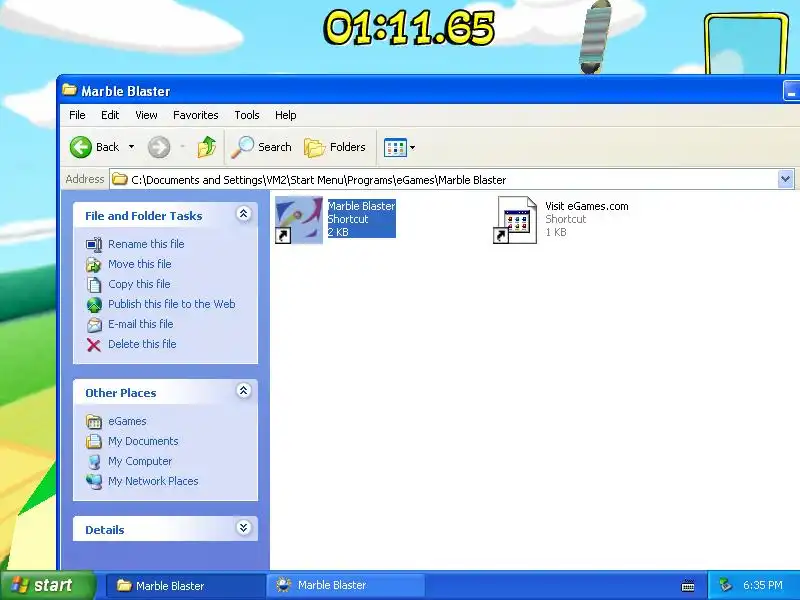The width and height of the screenshot is (800, 600).
Task: Click the Visit eGames.com file name
Action: (x=587, y=206)
